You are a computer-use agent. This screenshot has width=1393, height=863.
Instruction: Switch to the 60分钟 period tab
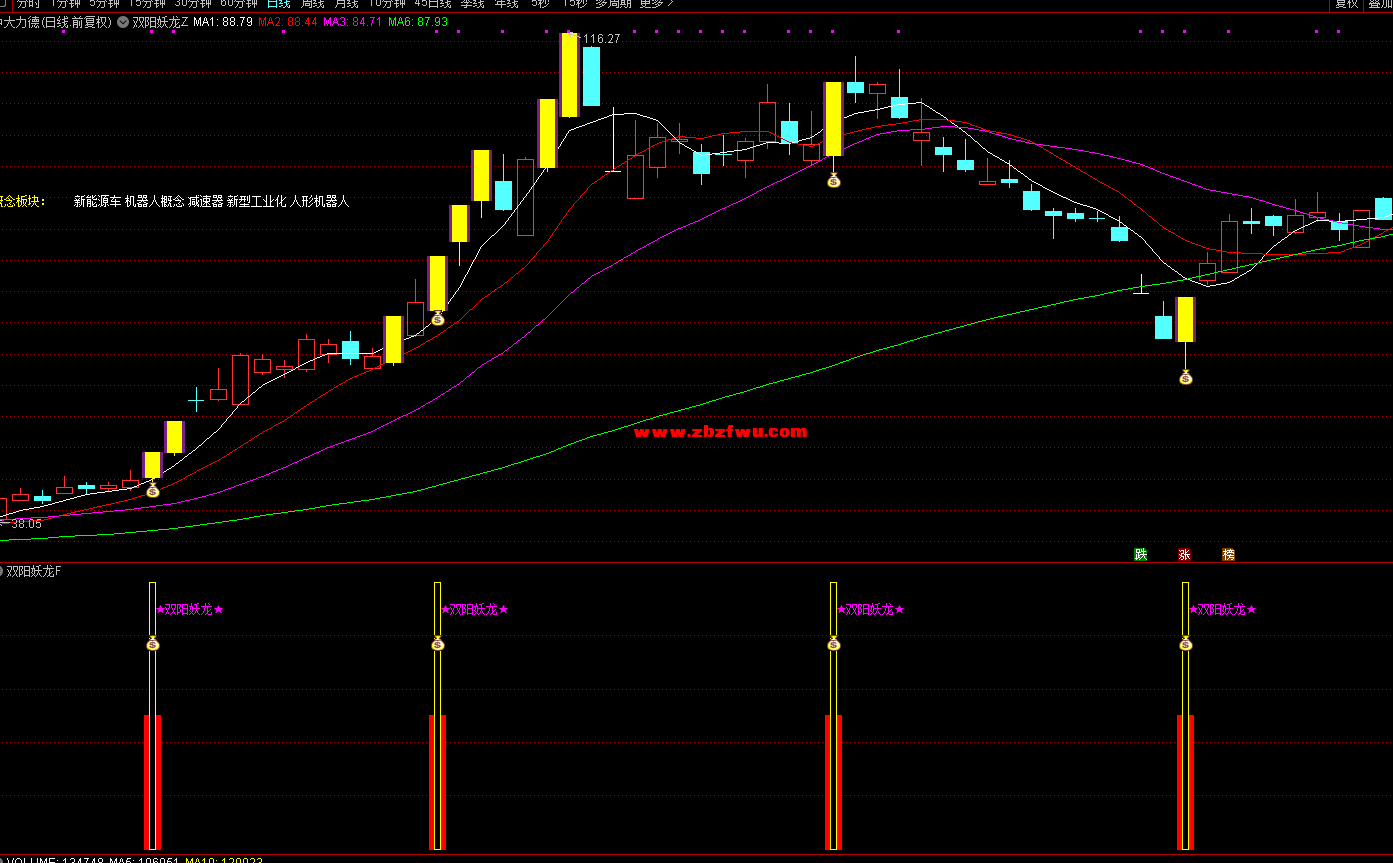pyautogui.click(x=239, y=4)
